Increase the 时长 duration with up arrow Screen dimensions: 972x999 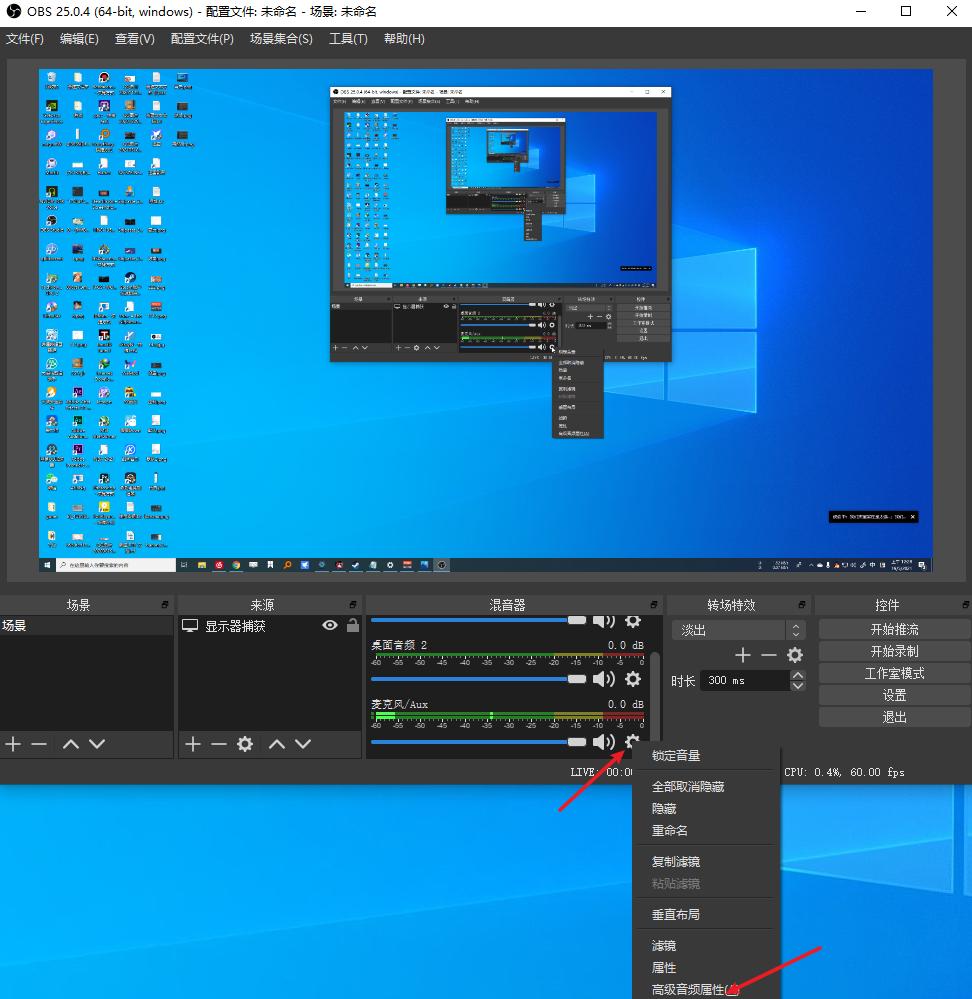tap(797, 675)
